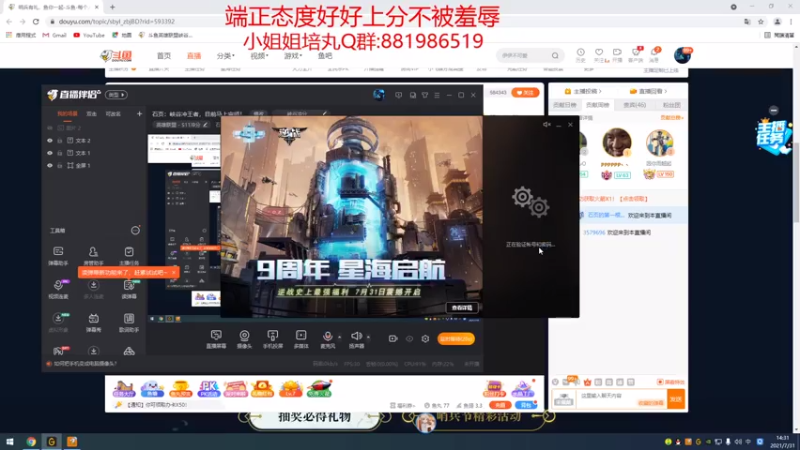
Task: Select the 贡献日榜 tab
Action: pos(564,105)
